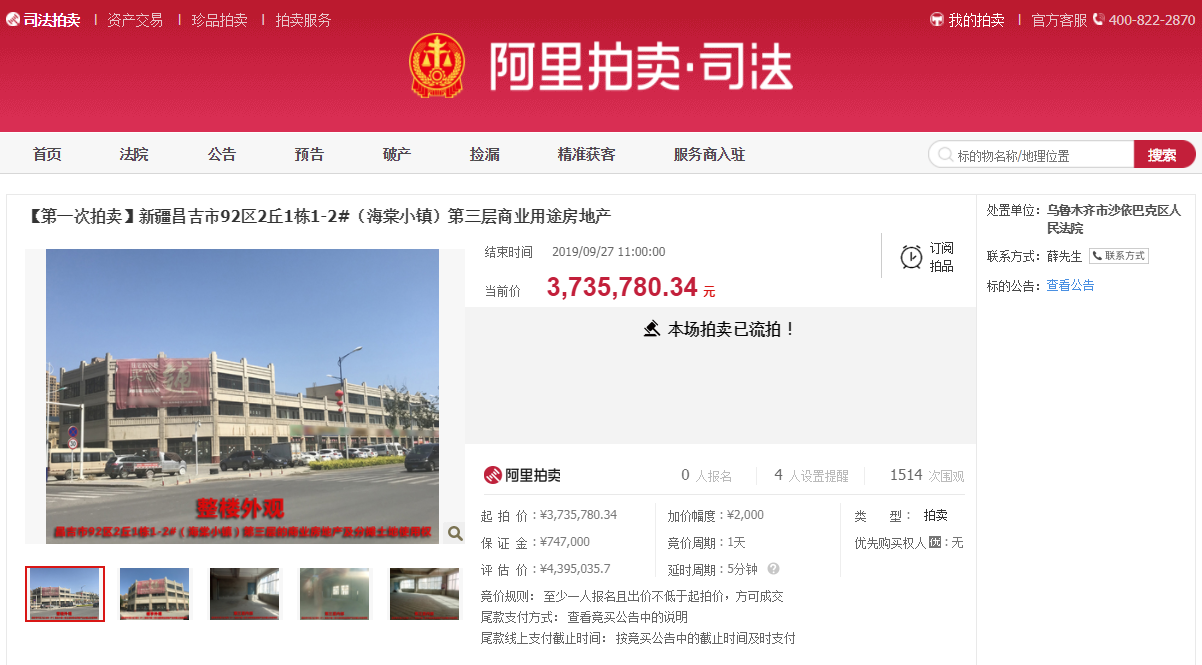Show the last interior photo thumbnail
Viewport: 1202px width, 665px height.
(424, 594)
